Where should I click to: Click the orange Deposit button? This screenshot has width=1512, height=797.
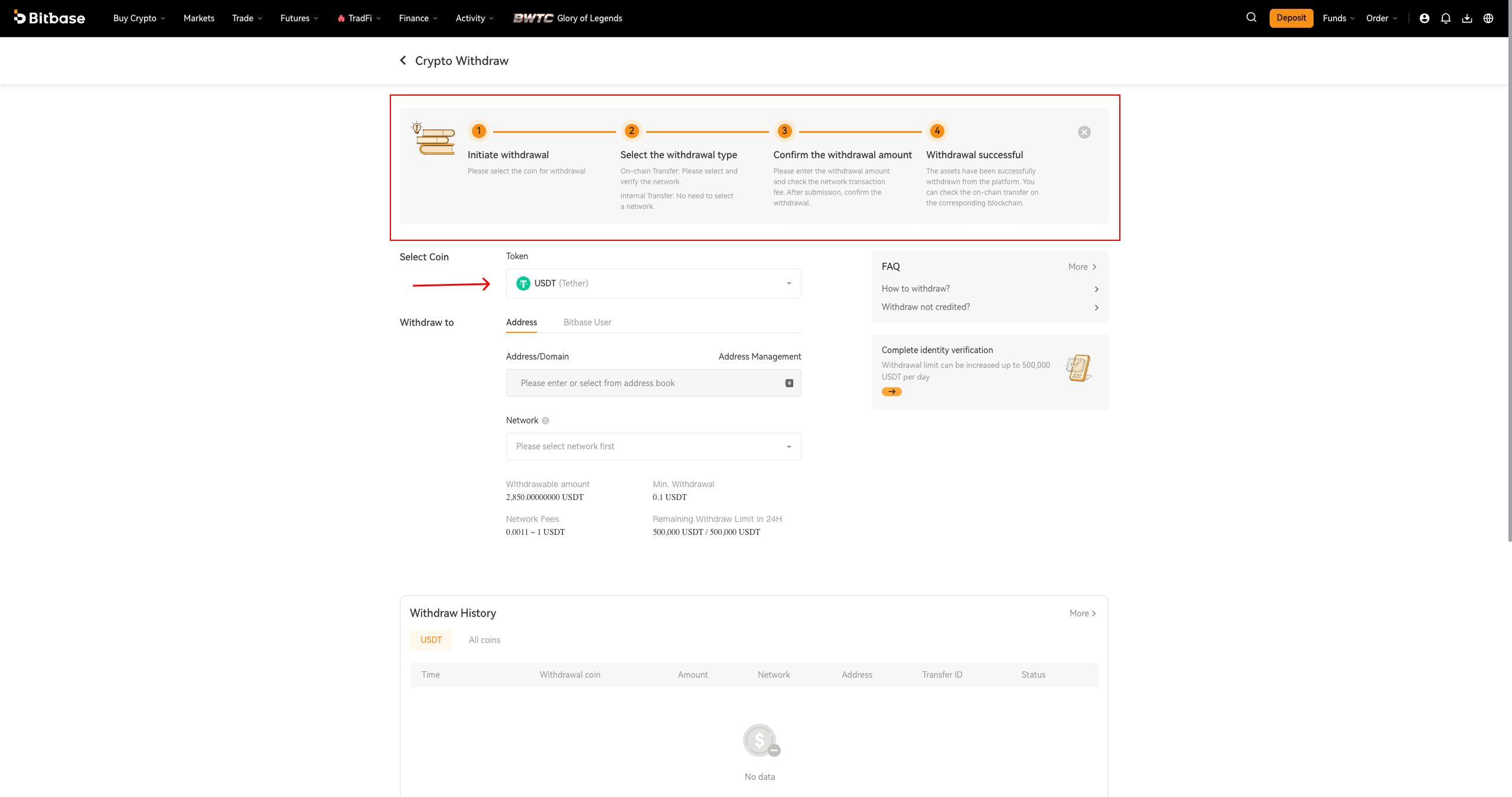coord(1291,18)
